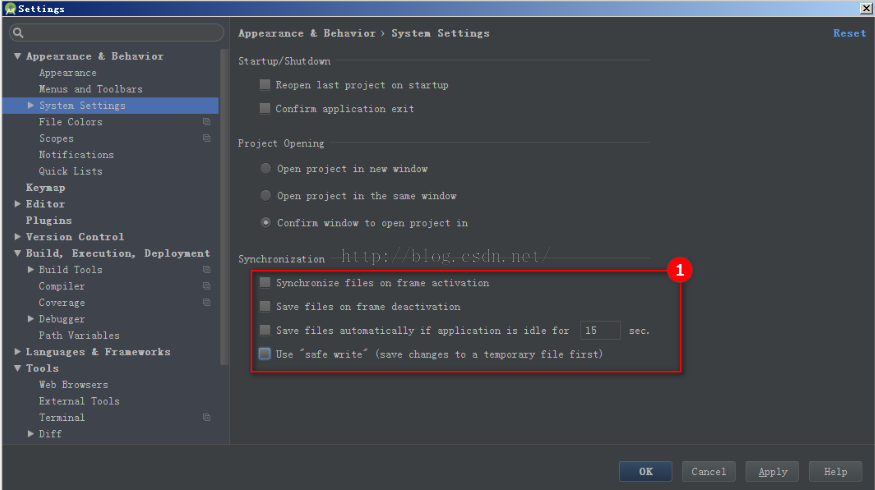The height and width of the screenshot is (490, 875).
Task: Select External Tools under Tools
Action: click(x=79, y=401)
